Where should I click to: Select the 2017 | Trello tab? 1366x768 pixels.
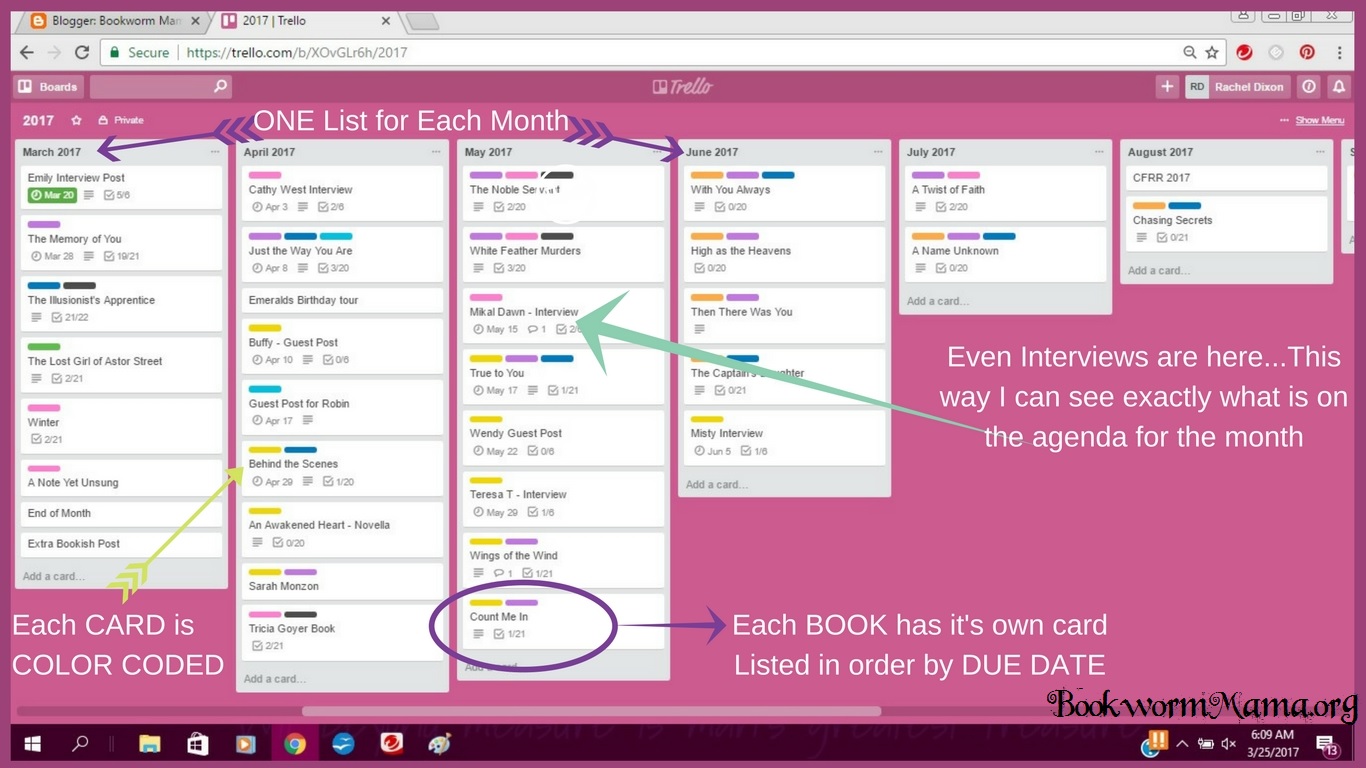[305, 20]
